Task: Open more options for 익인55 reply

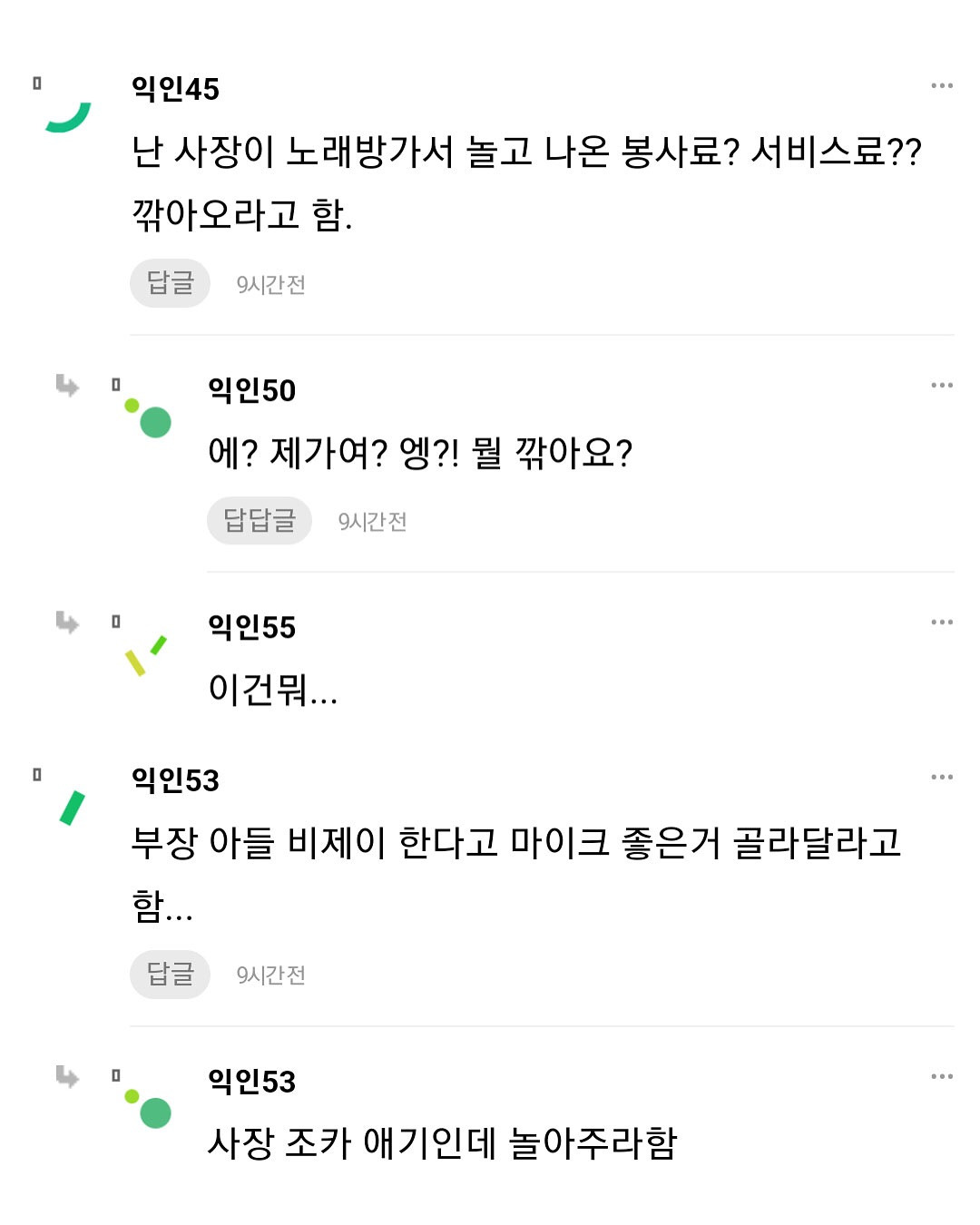Action: 942,622
